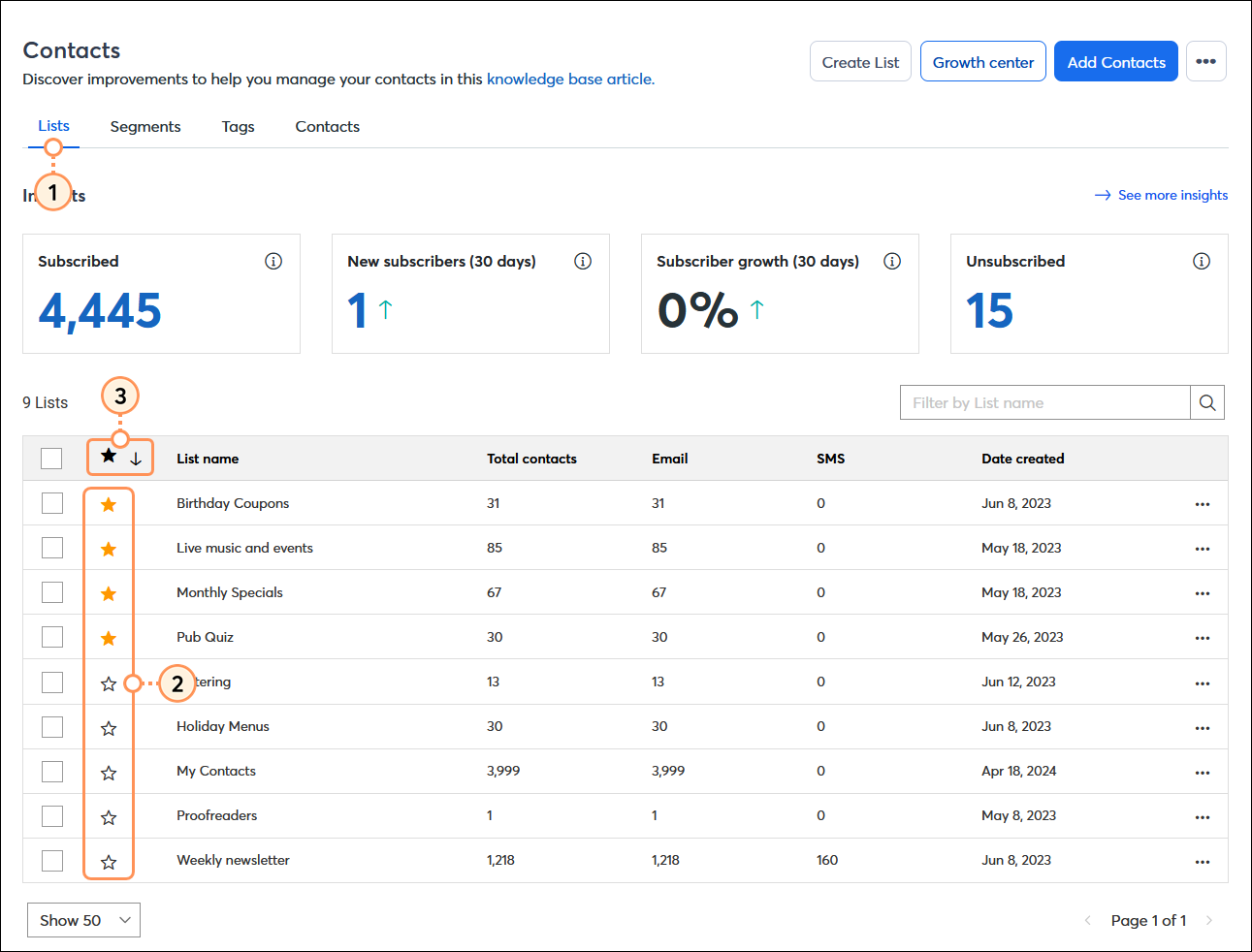
Task: Open actions menu for Pub Quiz row
Action: pos(1203,638)
